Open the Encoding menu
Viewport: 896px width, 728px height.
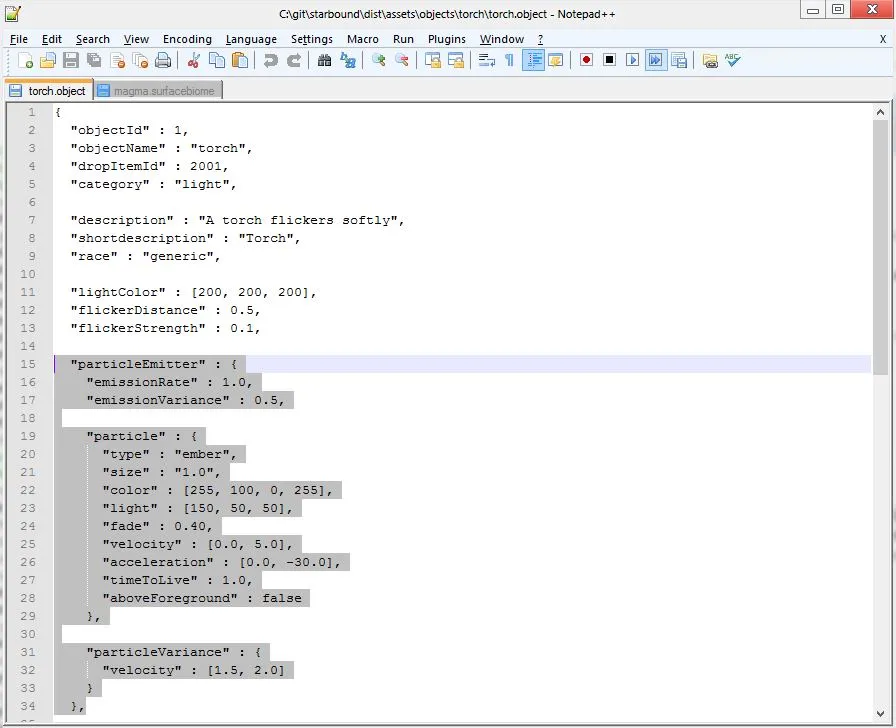click(187, 39)
